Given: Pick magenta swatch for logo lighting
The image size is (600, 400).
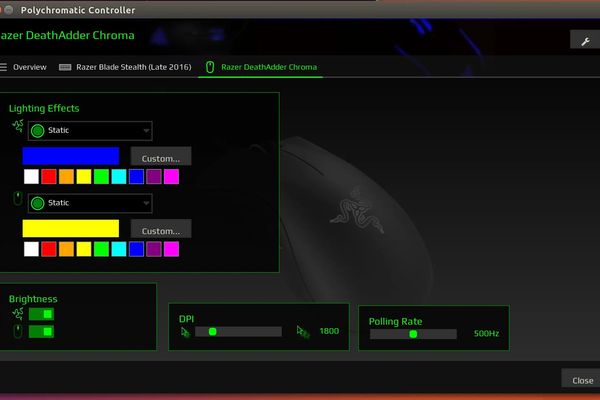Looking at the screenshot, I should [171, 177].
